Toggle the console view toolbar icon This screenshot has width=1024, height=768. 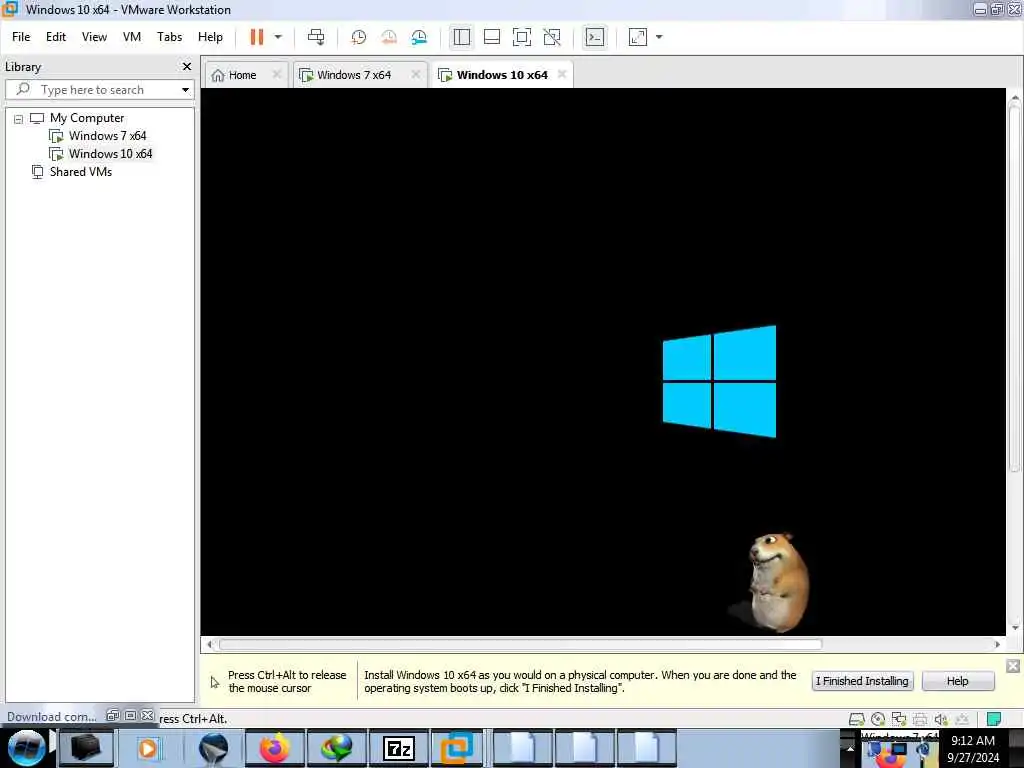coord(595,37)
